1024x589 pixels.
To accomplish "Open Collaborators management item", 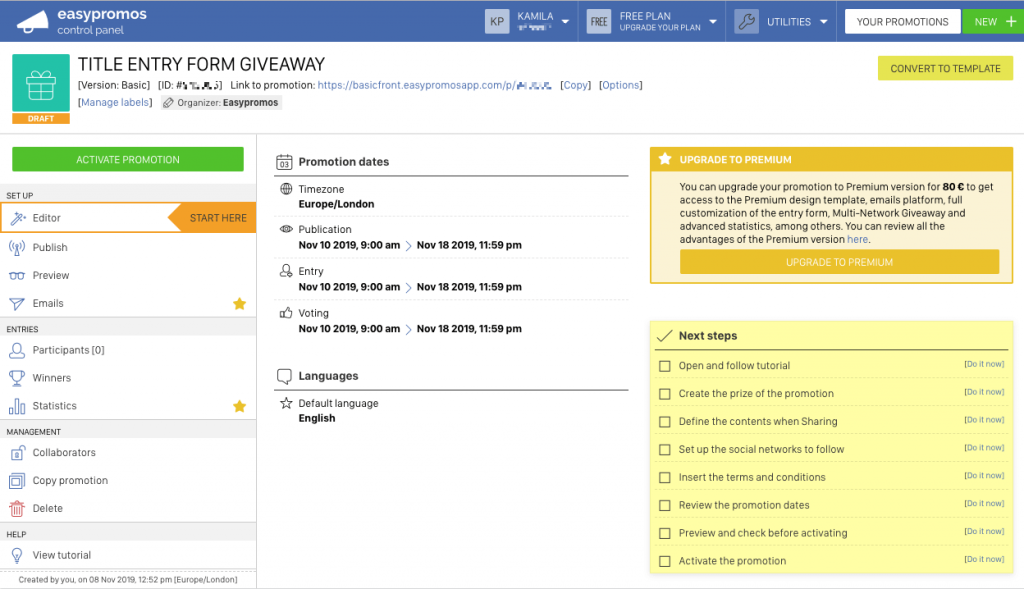I will (128, 453).
